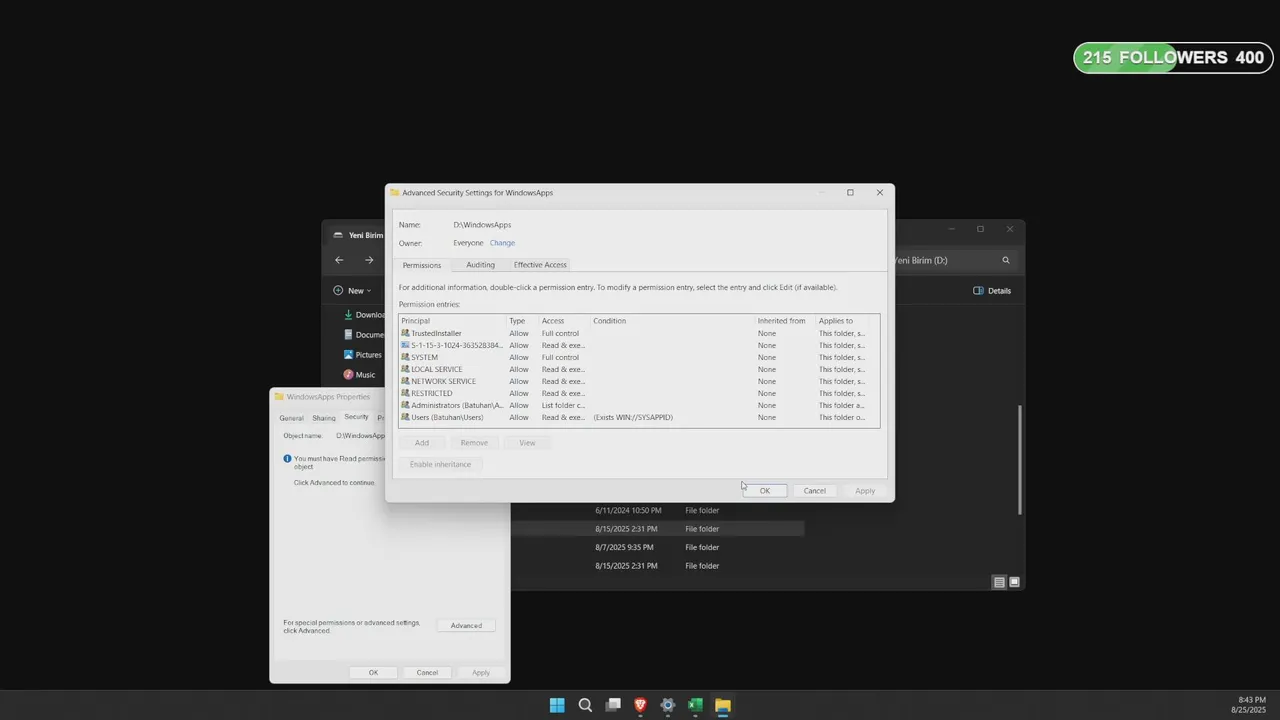Click Apply in WindowsApps Properties
This screenshot has width=1280, height=720.
pos(481,672)
